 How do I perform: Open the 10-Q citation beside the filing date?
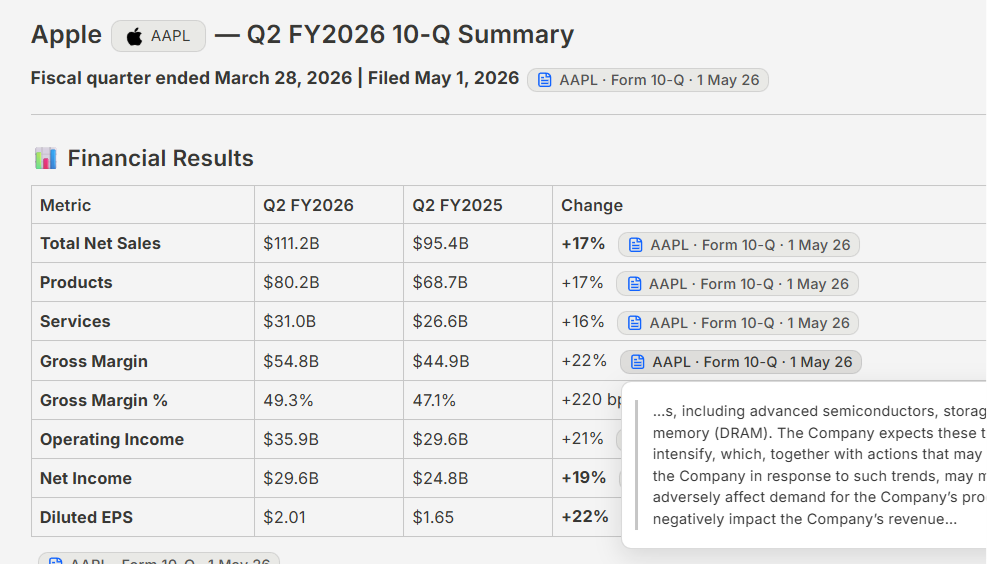(648, 80)
